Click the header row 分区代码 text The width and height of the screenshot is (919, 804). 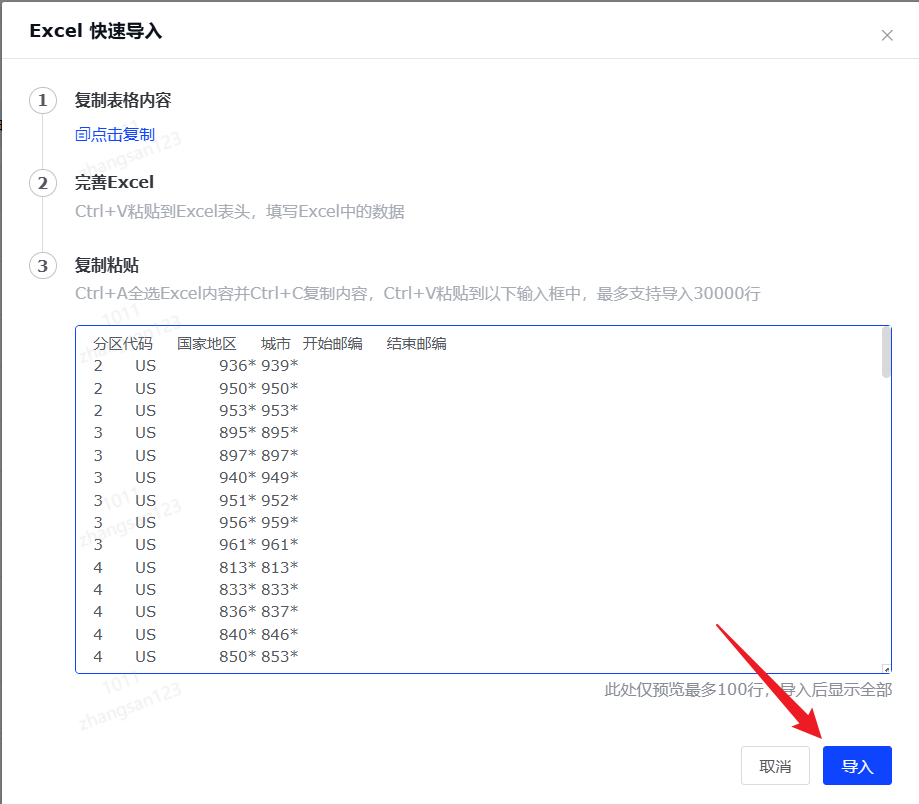[122, 343]
